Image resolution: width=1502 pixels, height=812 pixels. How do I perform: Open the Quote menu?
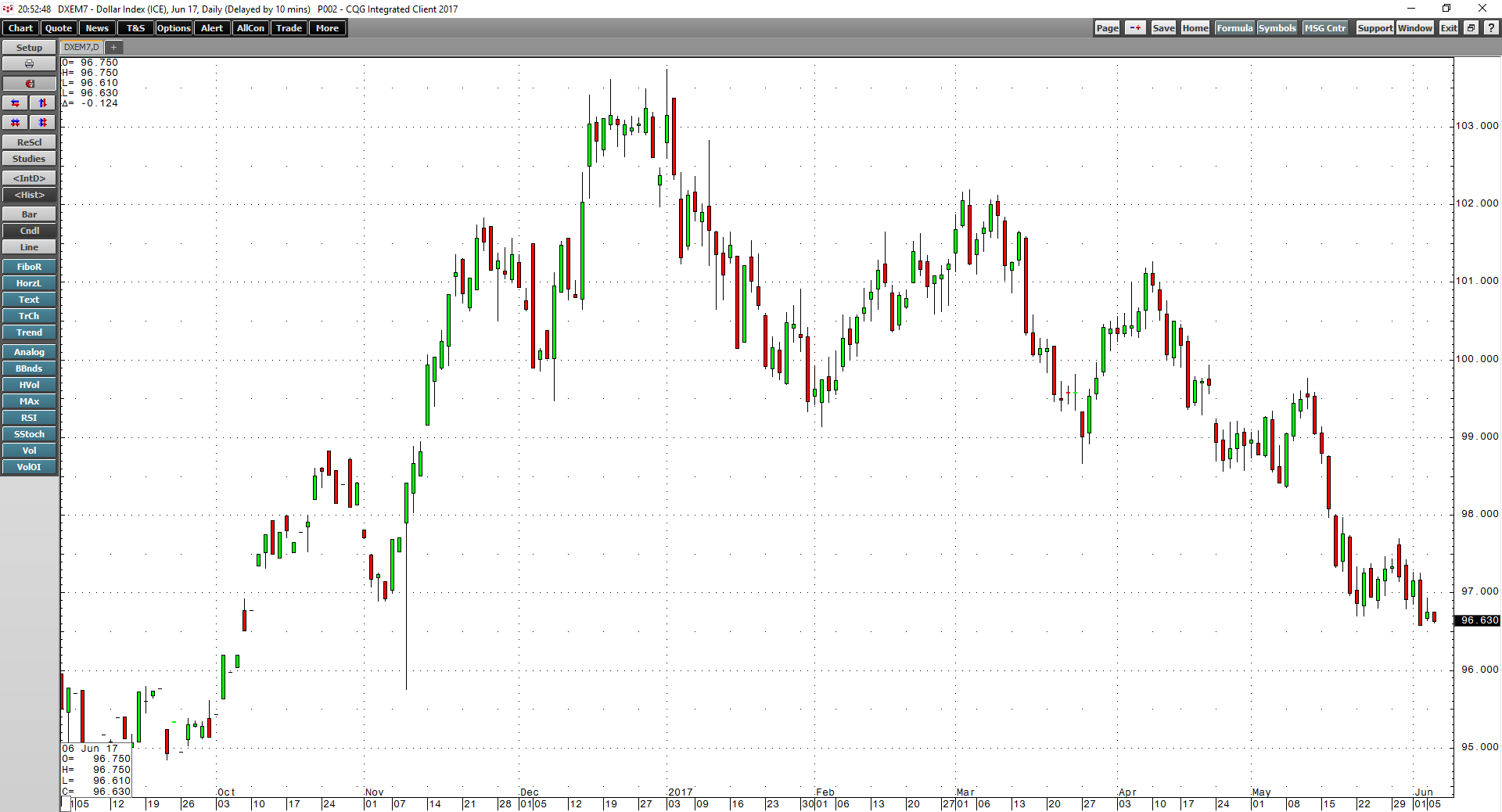pyautogui.click(x=59, y=28)
